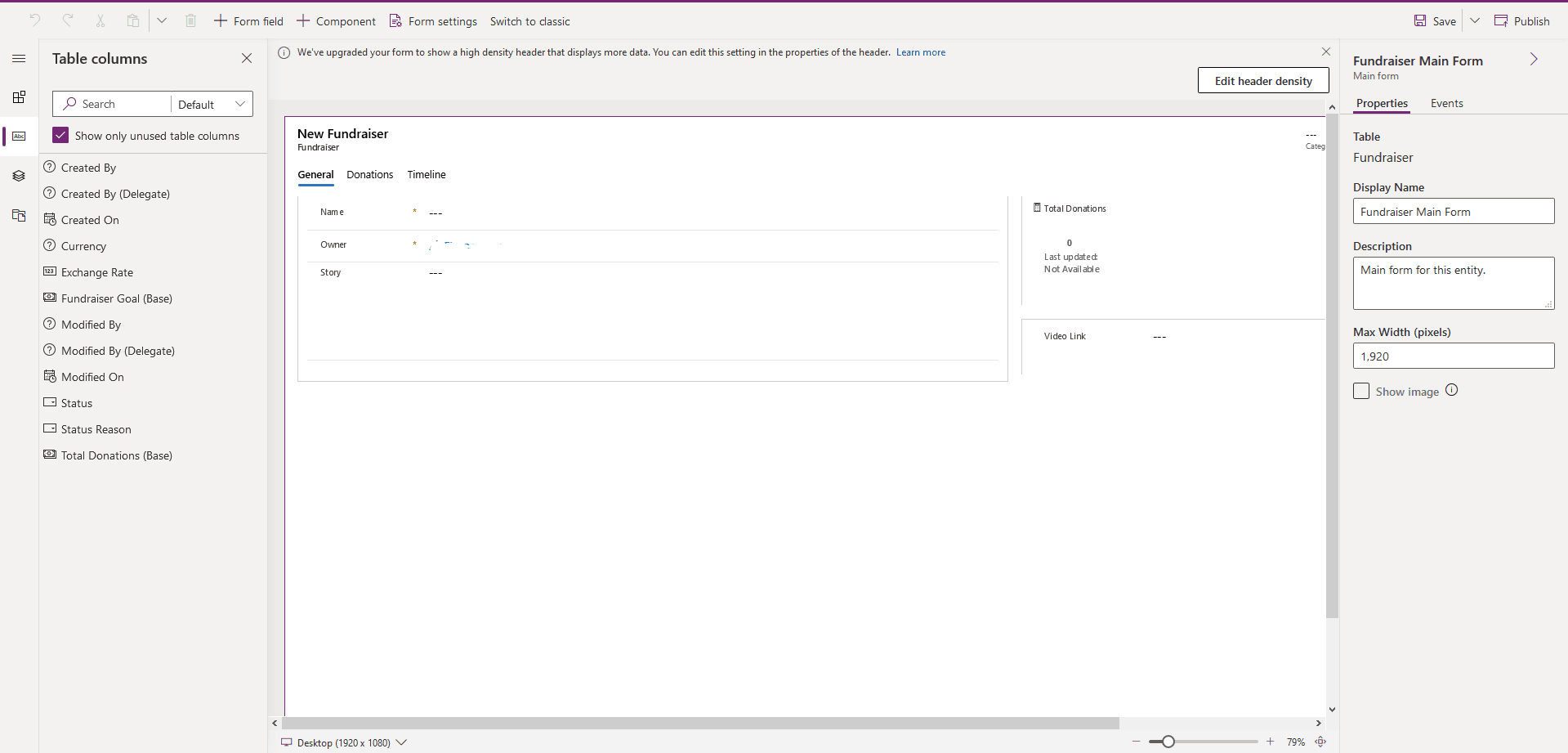Screen dimensions: 1568x753
Task: Click the Max Width (pixels) input field
Action: pos(1453,356)
